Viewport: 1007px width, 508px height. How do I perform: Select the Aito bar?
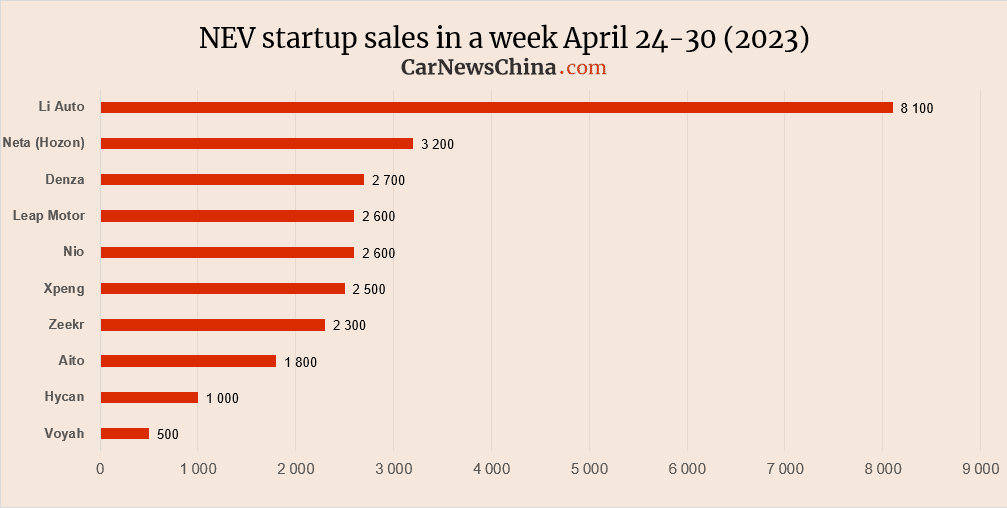click(x=188, y=361)
